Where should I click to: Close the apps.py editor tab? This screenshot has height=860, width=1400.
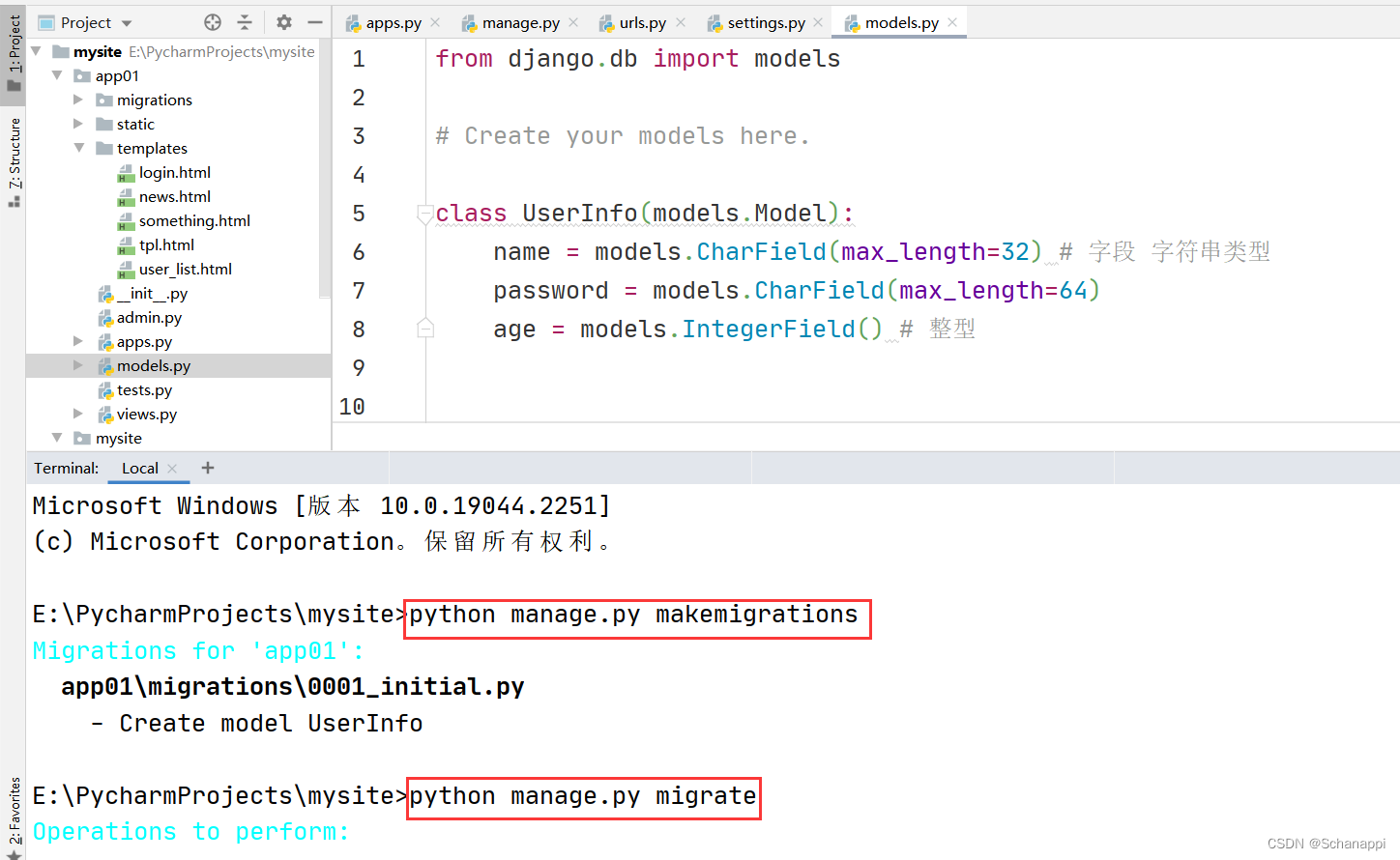[435, 22]
